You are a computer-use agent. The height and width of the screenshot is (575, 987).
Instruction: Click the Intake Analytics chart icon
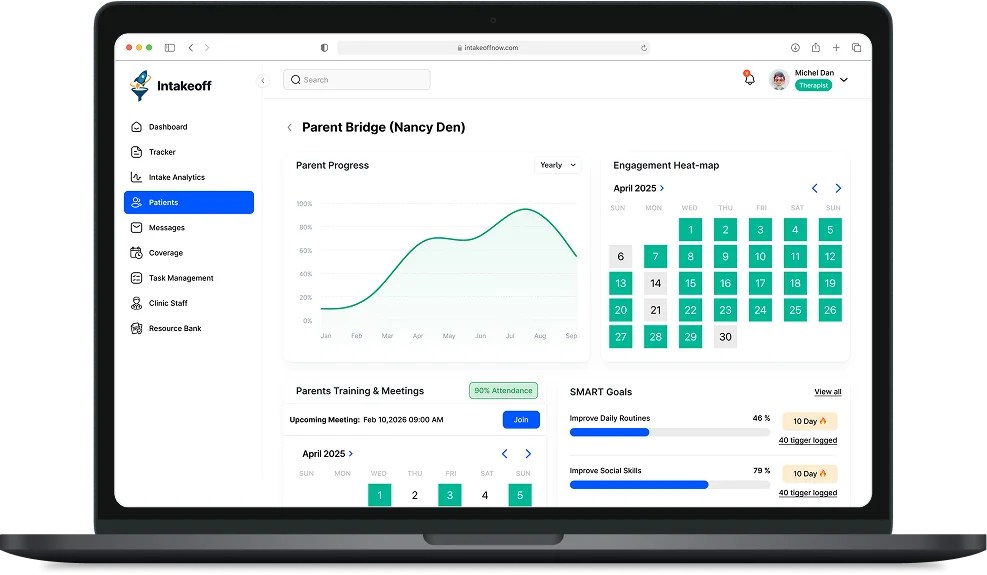pyautogui.click(x=136, y=177)
